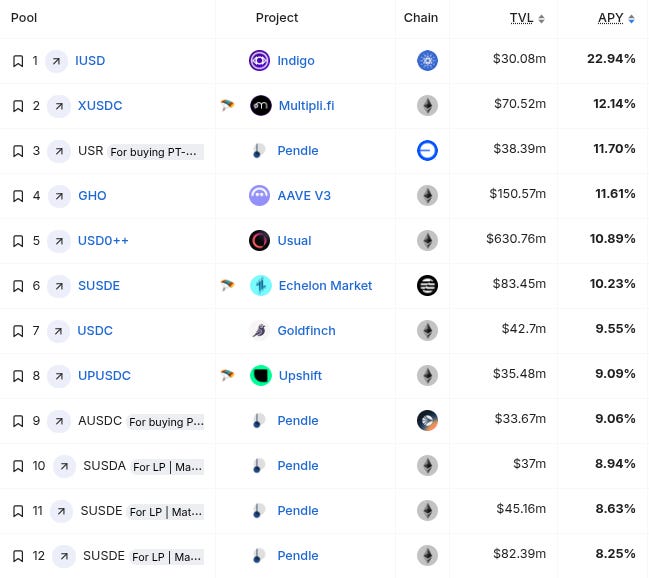
Task: Open external arrow for GHO pool
Action: [x=59, y=196]
